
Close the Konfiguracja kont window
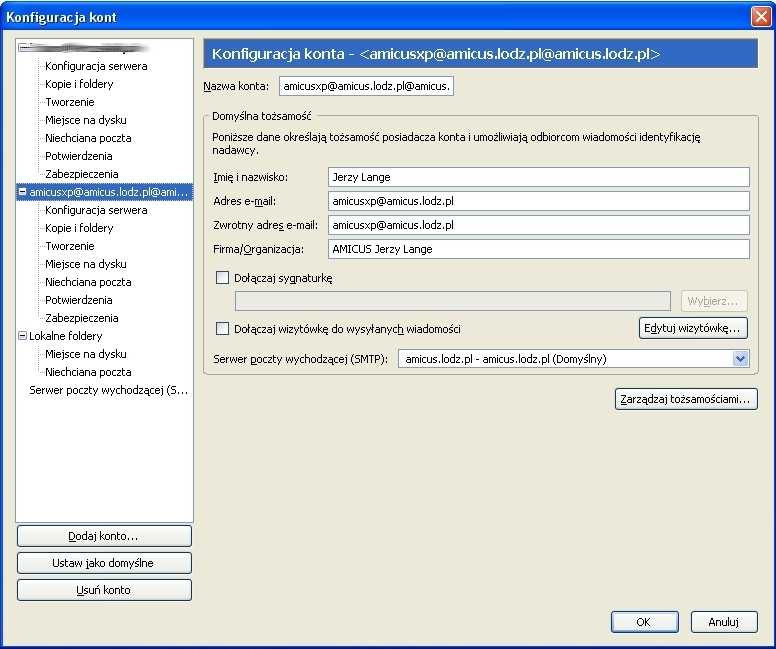click(759, 16)
